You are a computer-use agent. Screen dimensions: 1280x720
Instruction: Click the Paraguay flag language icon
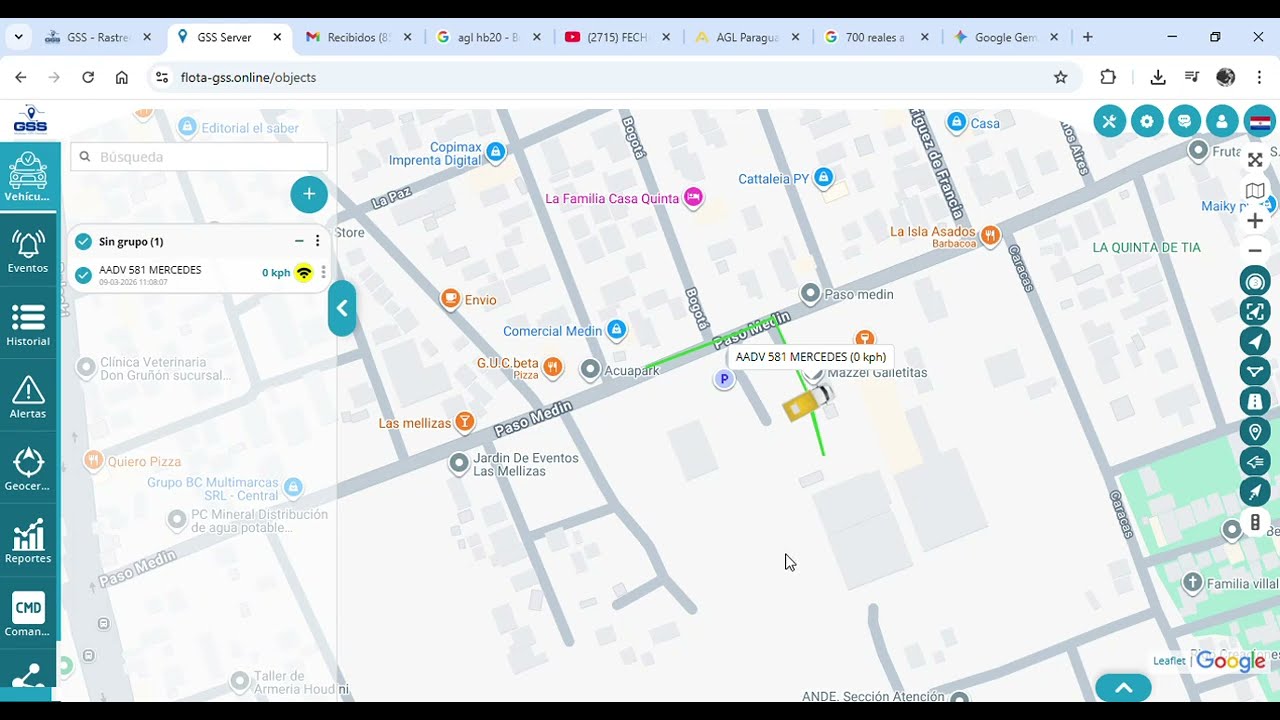point(1260,122)
